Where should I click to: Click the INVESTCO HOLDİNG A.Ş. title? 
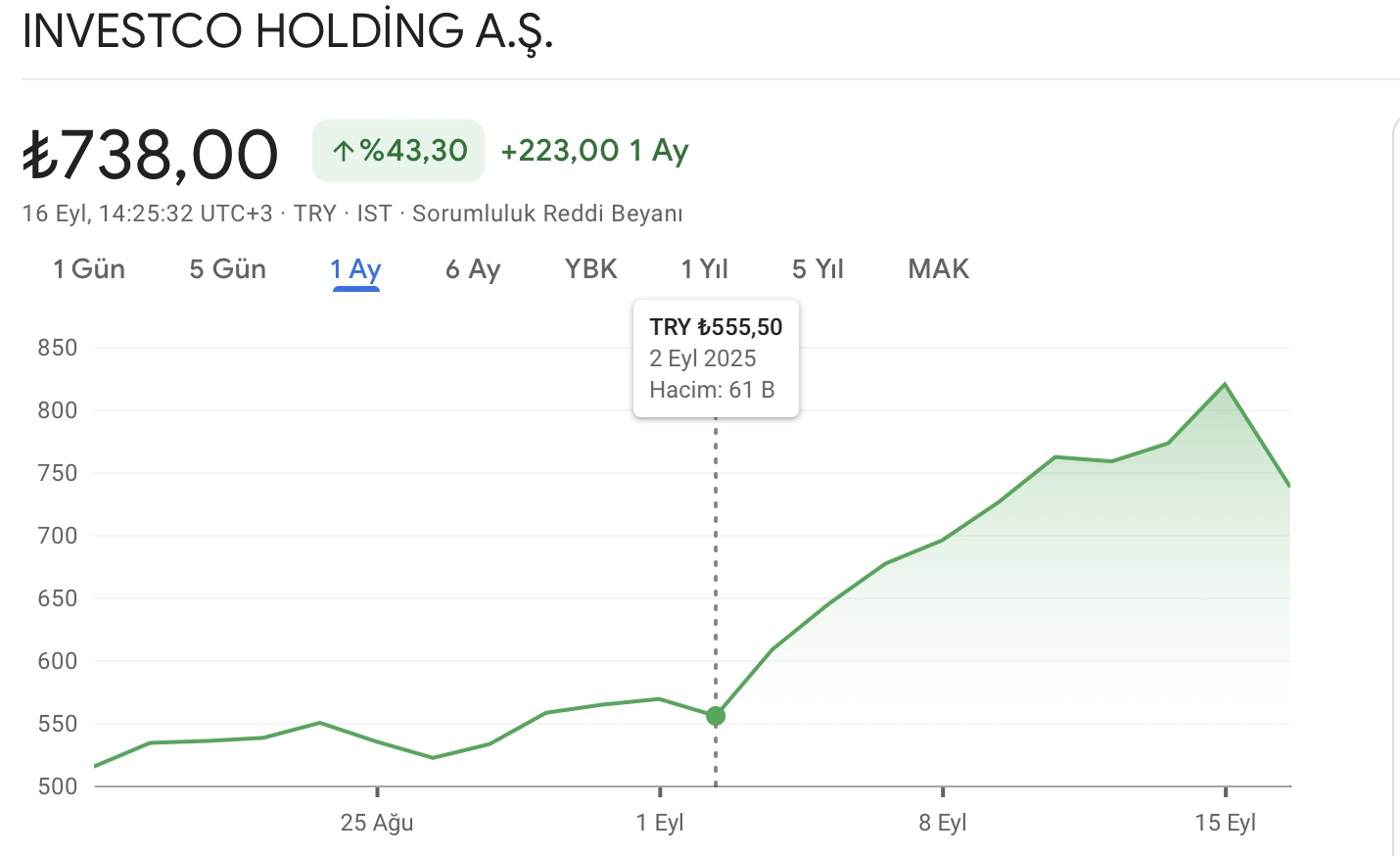point(288,31)
